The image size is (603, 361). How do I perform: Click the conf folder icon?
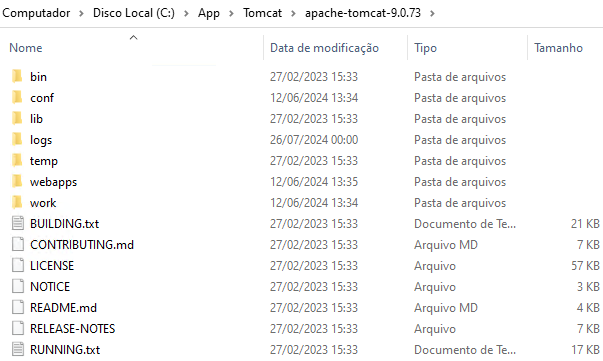coord(17,98)
